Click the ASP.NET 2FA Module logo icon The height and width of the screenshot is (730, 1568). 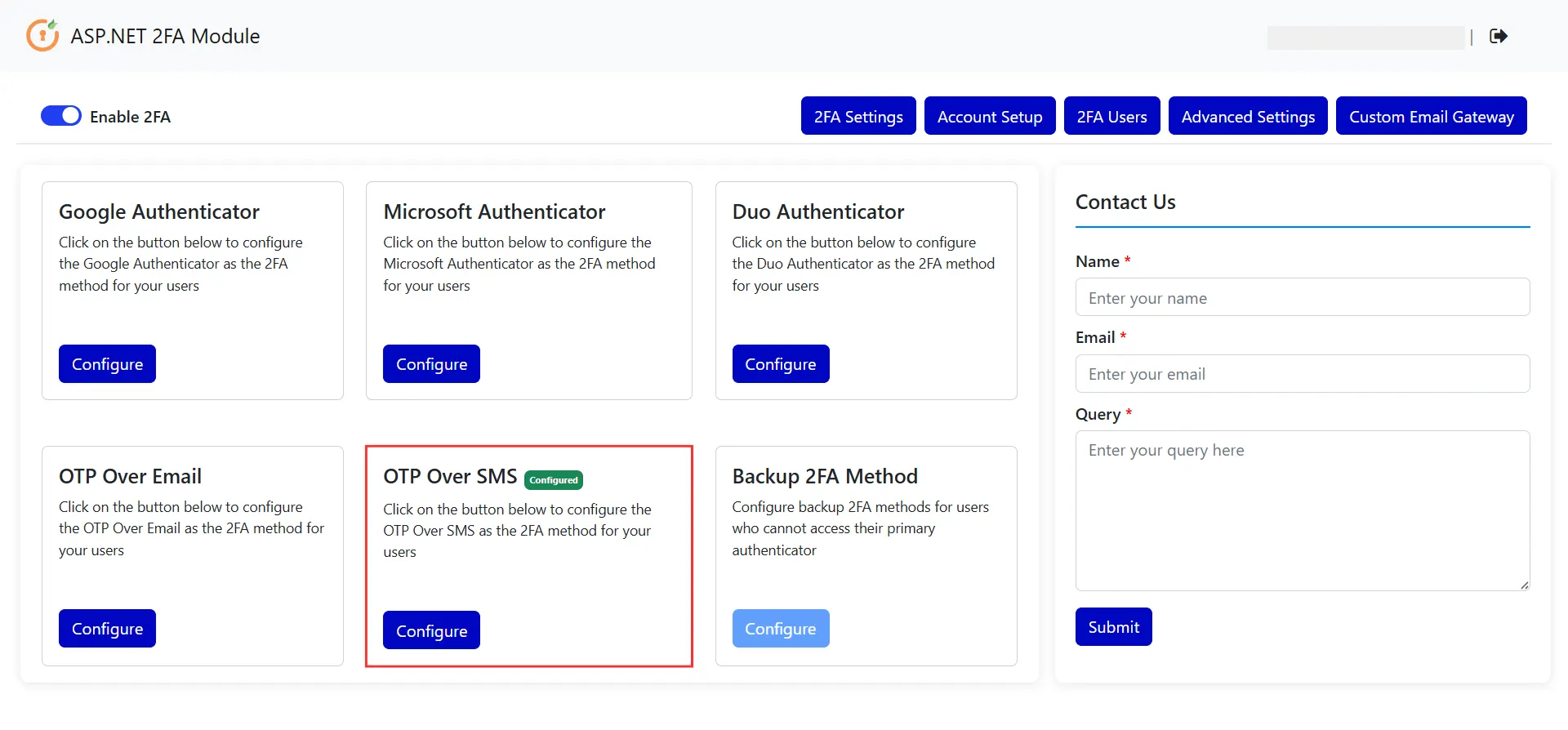coord(42,35)
